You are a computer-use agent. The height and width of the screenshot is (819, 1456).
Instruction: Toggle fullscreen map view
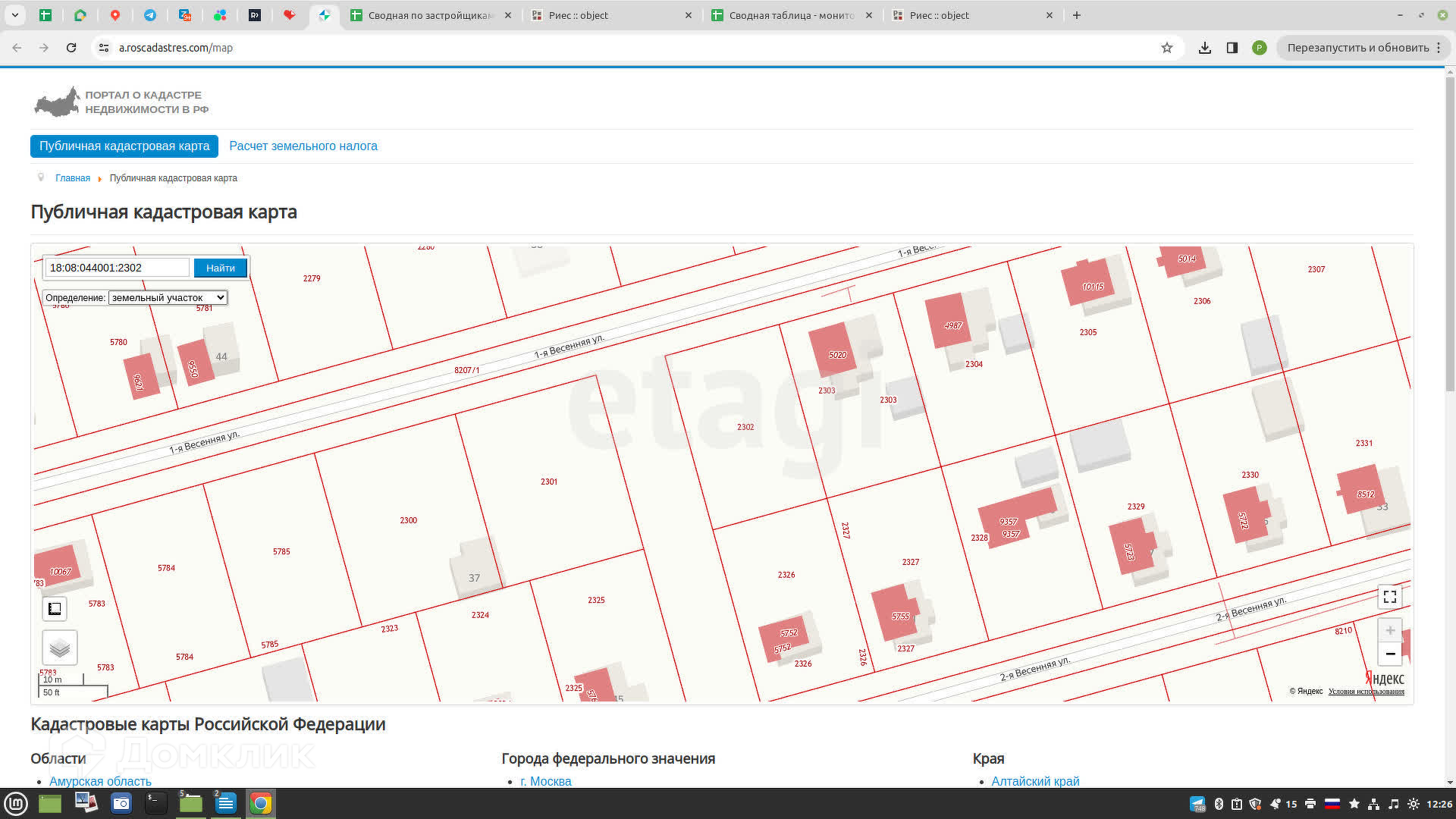click(1389, 597)
